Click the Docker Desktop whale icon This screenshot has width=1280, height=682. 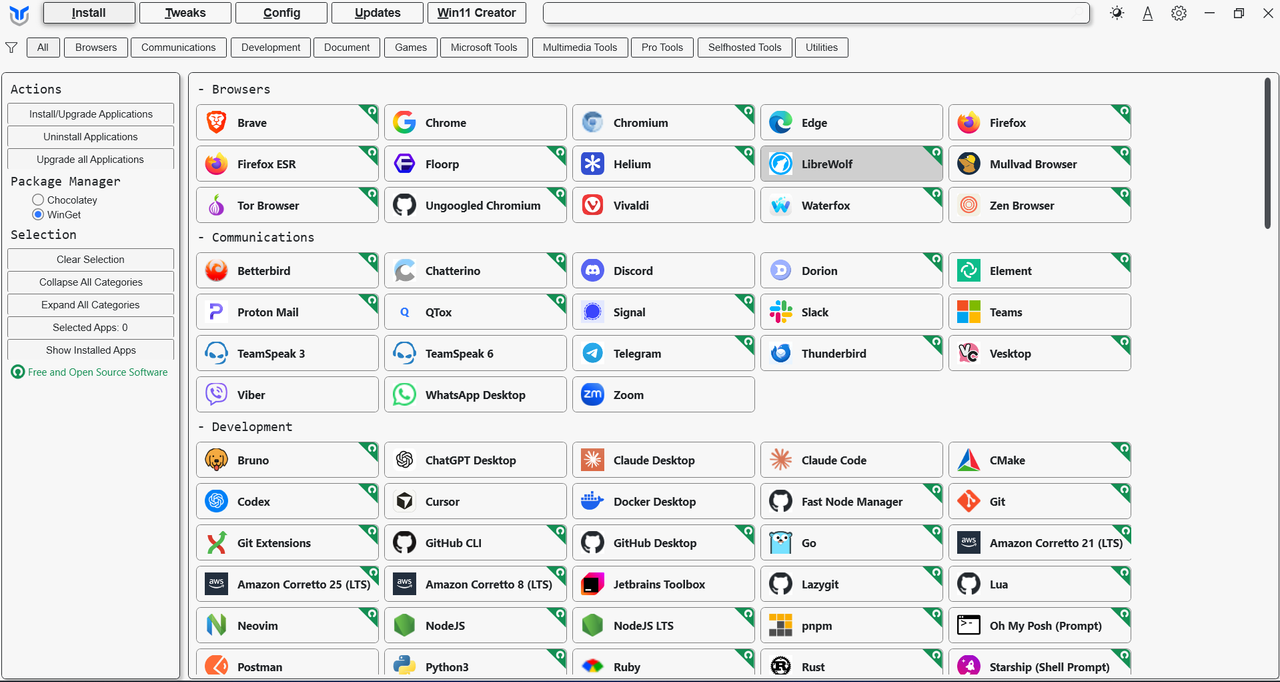[x=592, y=502]
